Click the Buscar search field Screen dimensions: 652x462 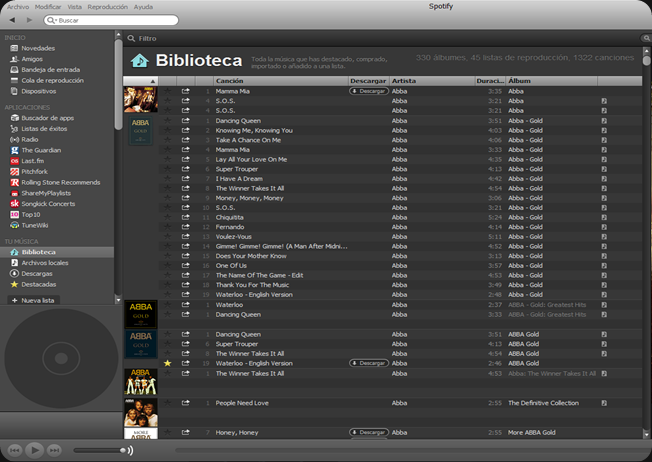point(111,20)
